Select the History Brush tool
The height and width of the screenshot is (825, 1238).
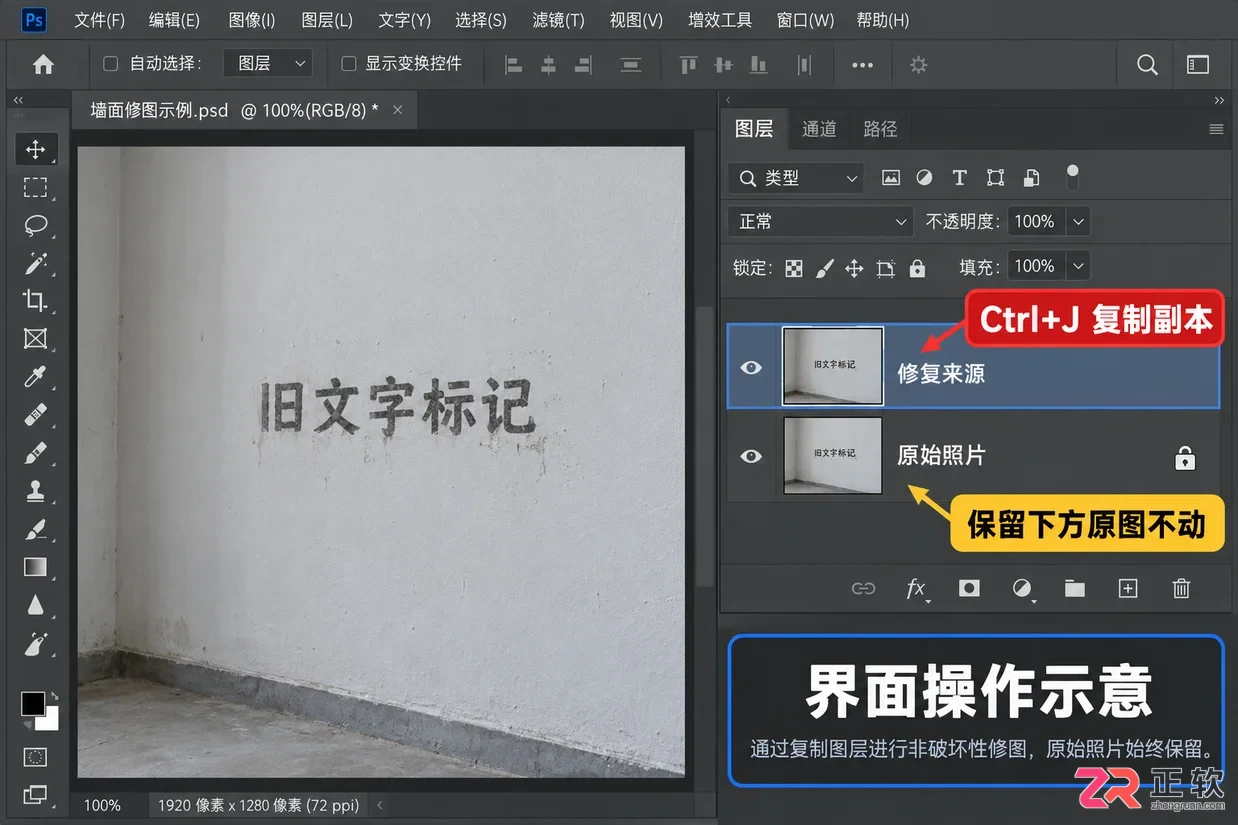pyautogui.click(x=35, y=529)
